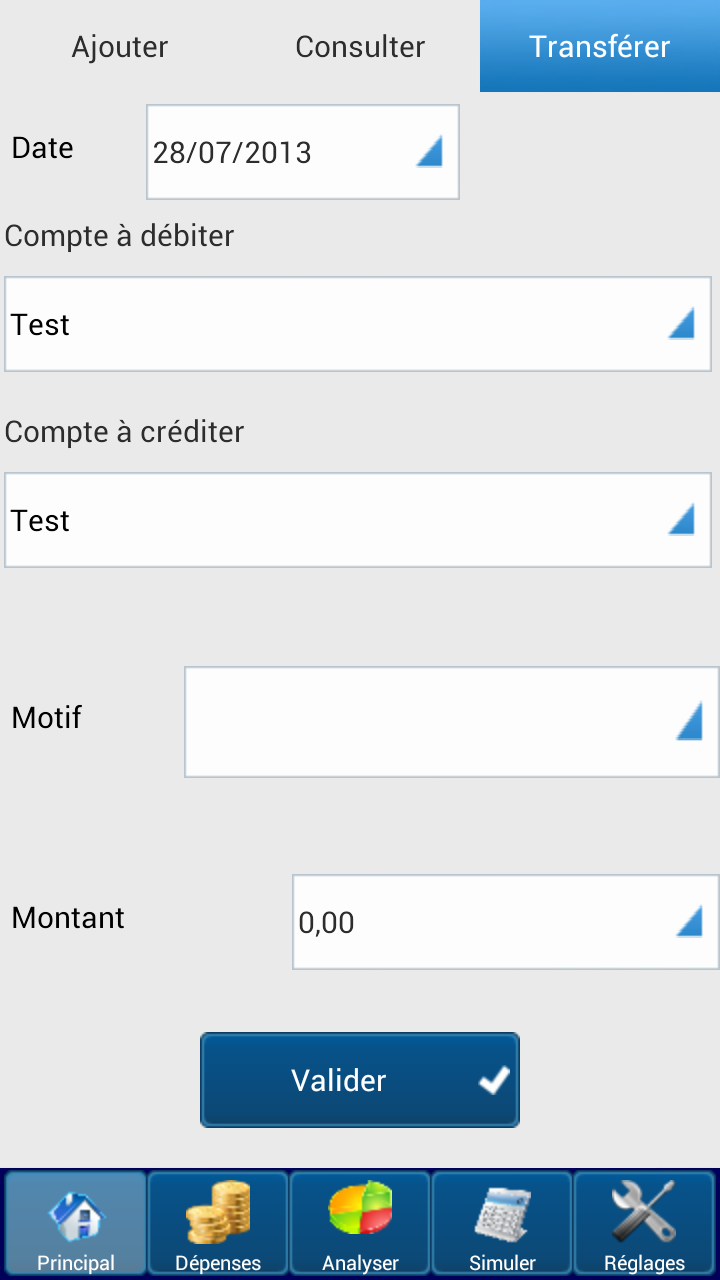Open the Principal home icon
This screenshot has height=1280, width=720.
[x=77, y=1212]
